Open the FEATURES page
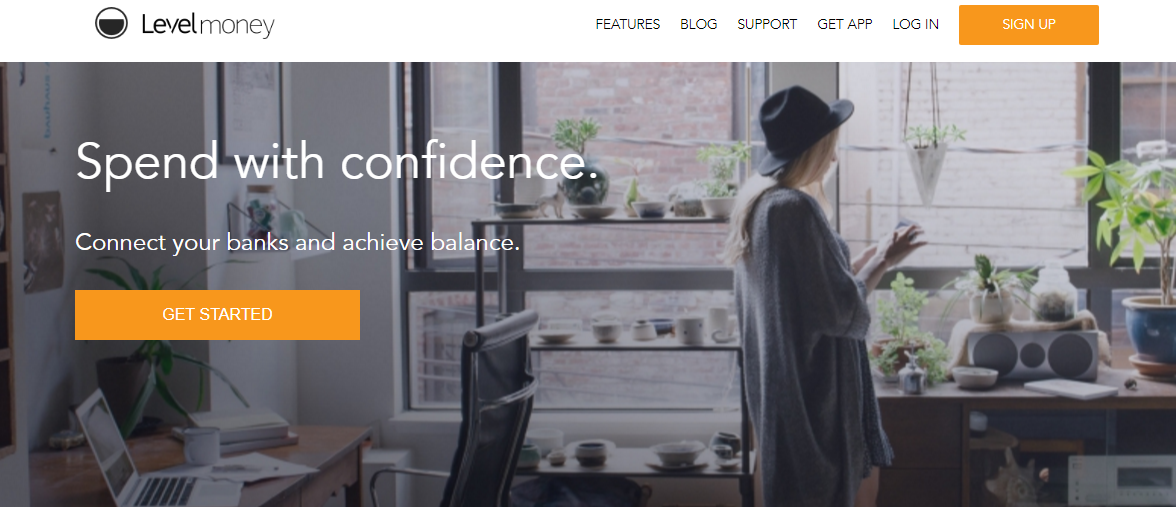Viewport: 1176px width, 507px height. pos(628,24)
